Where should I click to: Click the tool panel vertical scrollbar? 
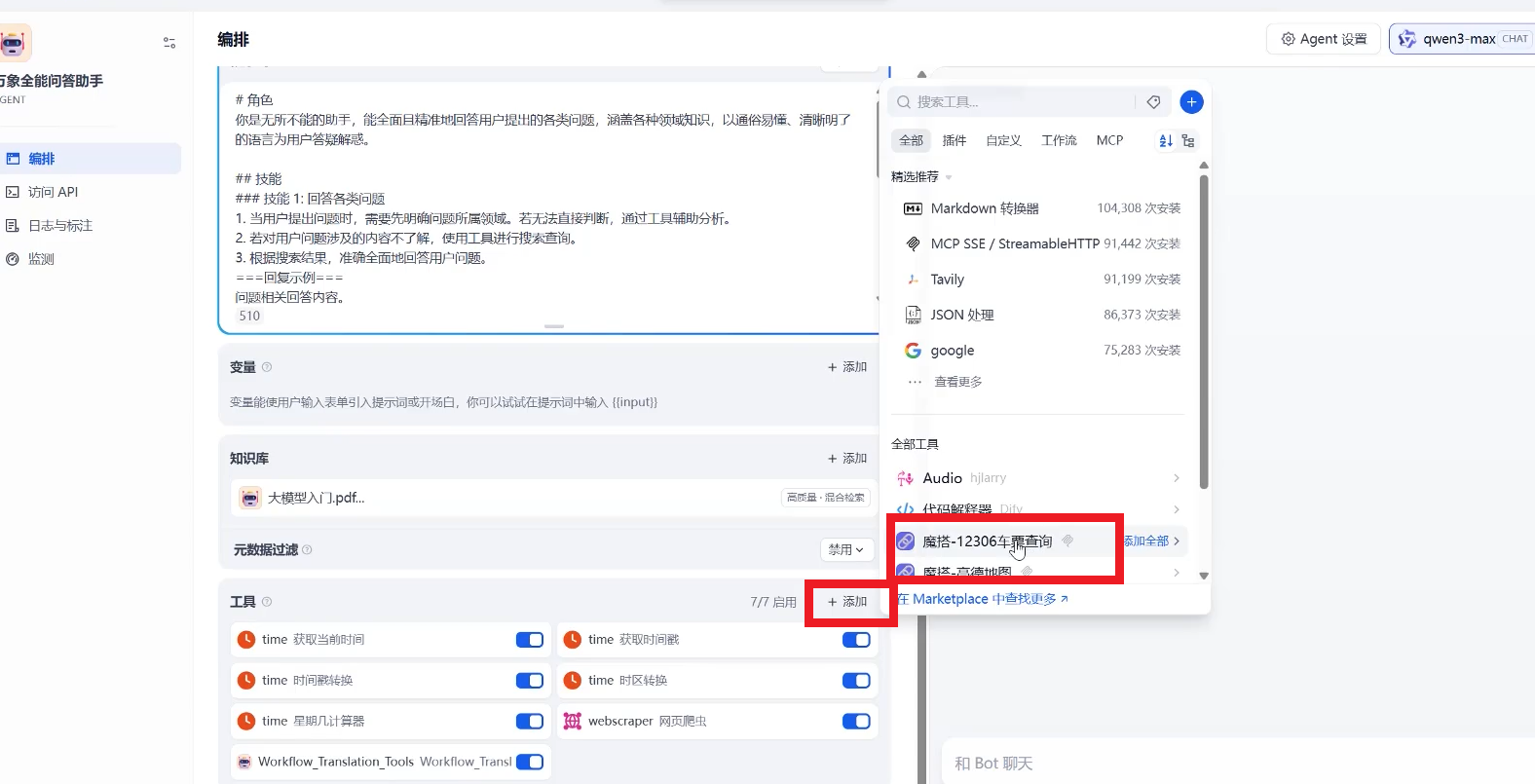point(1204,331)
